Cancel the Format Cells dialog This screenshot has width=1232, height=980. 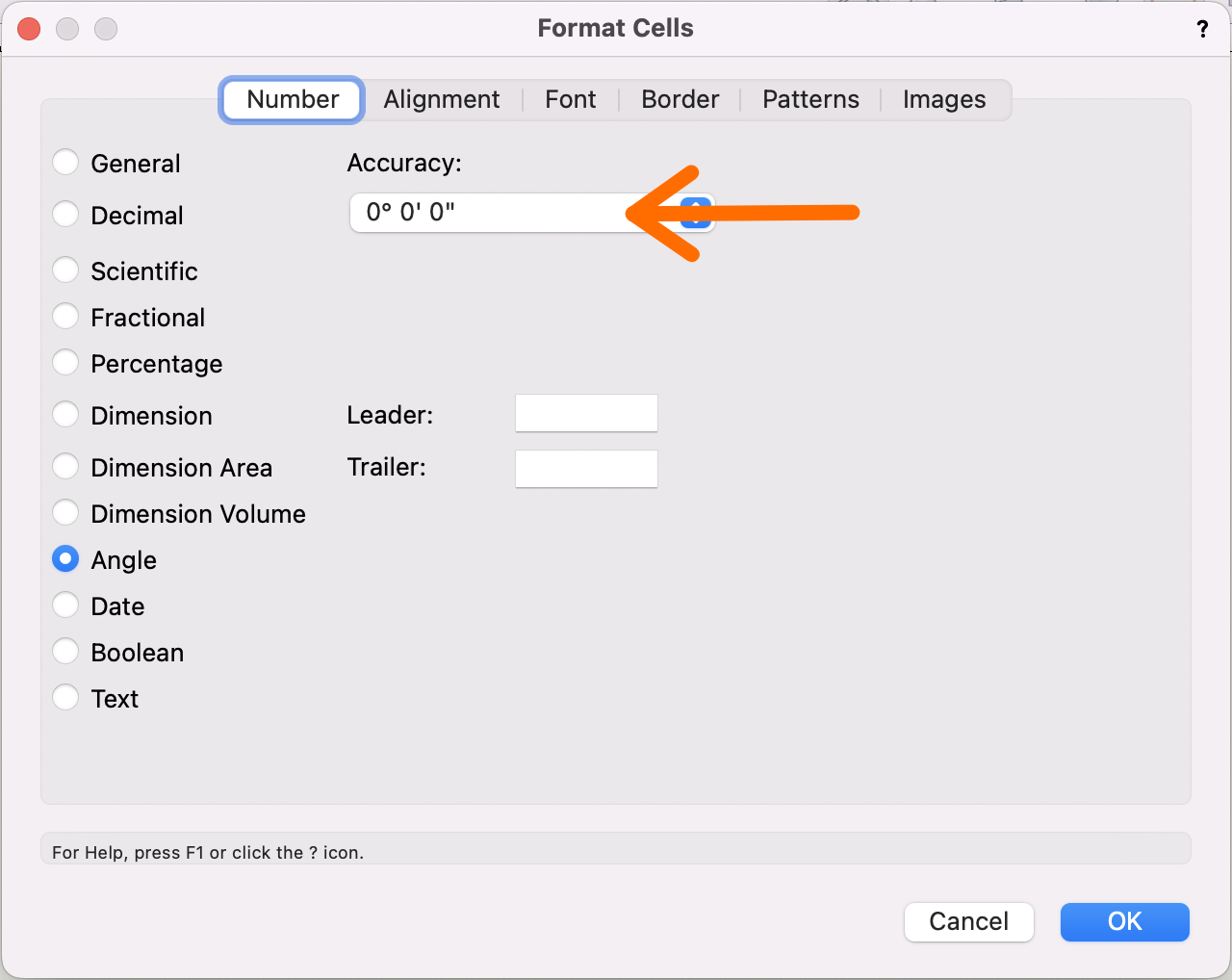(968, 922)
